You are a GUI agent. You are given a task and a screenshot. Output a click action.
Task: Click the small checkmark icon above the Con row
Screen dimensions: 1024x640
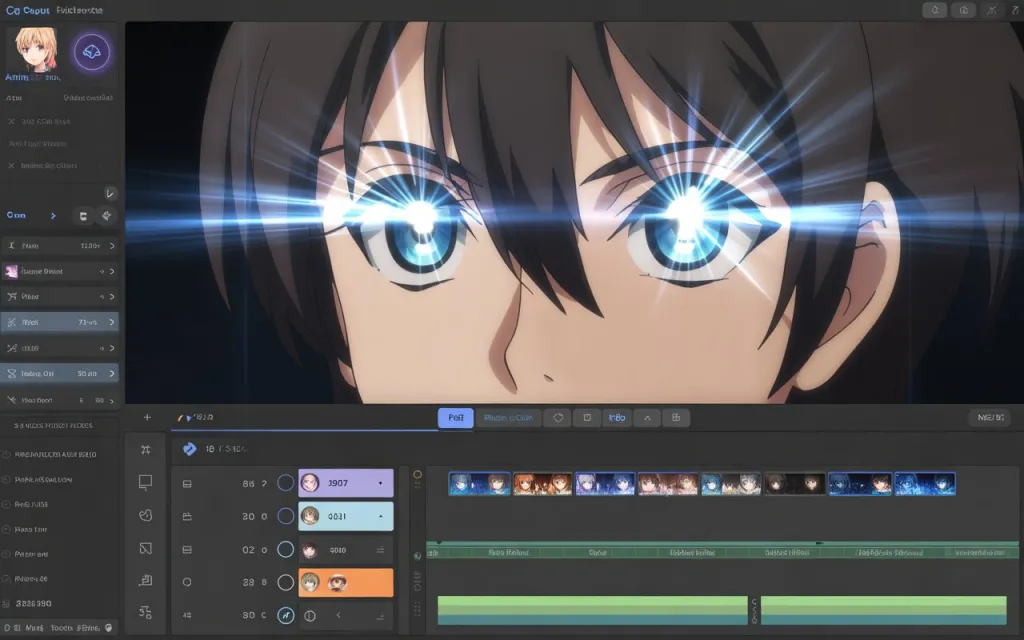pyautogui.click(x=110, y=193)
